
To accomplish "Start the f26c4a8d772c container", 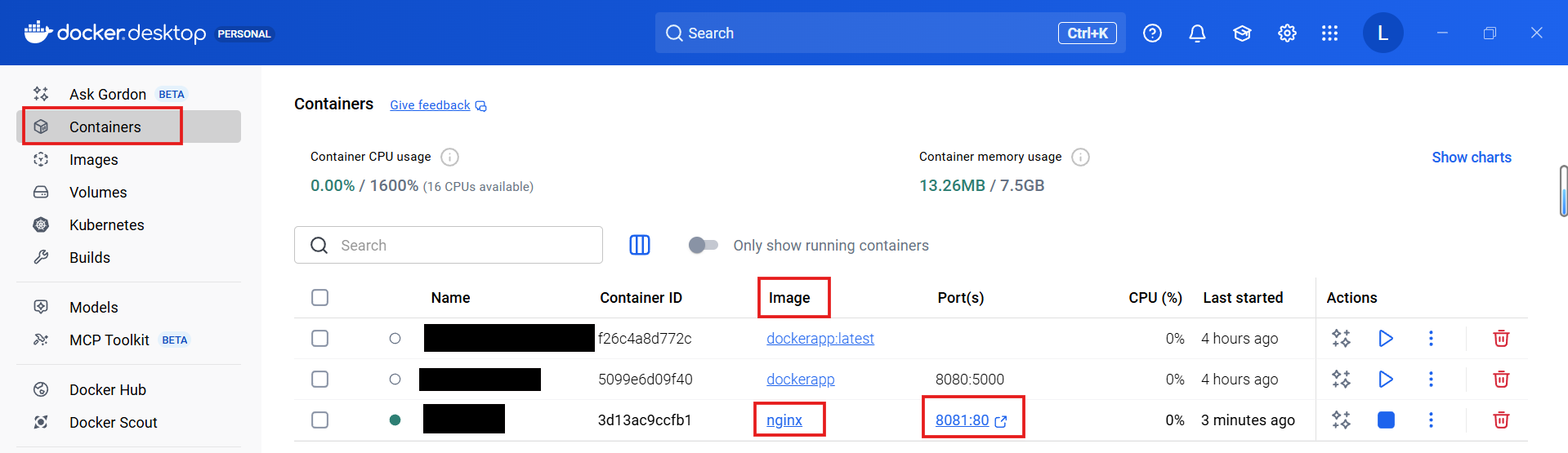I will tap(1386, 338).
